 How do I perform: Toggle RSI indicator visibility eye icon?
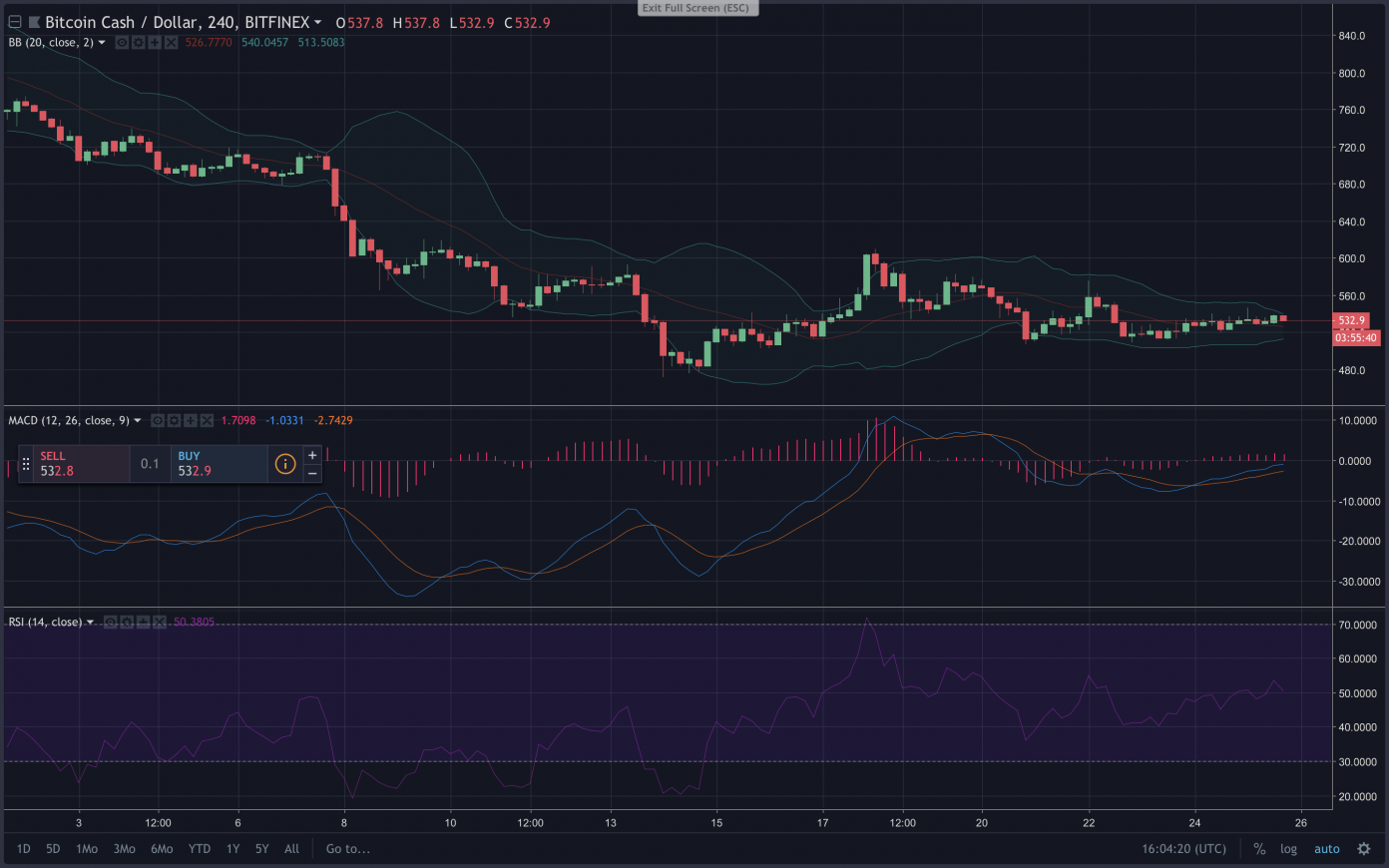(111, 623)
